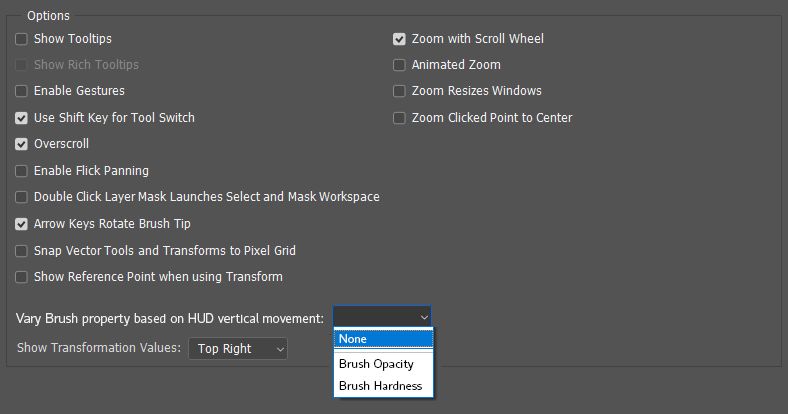788x414 pixels.
Task: Click the Overscroll label text
Action: [61, 144]
